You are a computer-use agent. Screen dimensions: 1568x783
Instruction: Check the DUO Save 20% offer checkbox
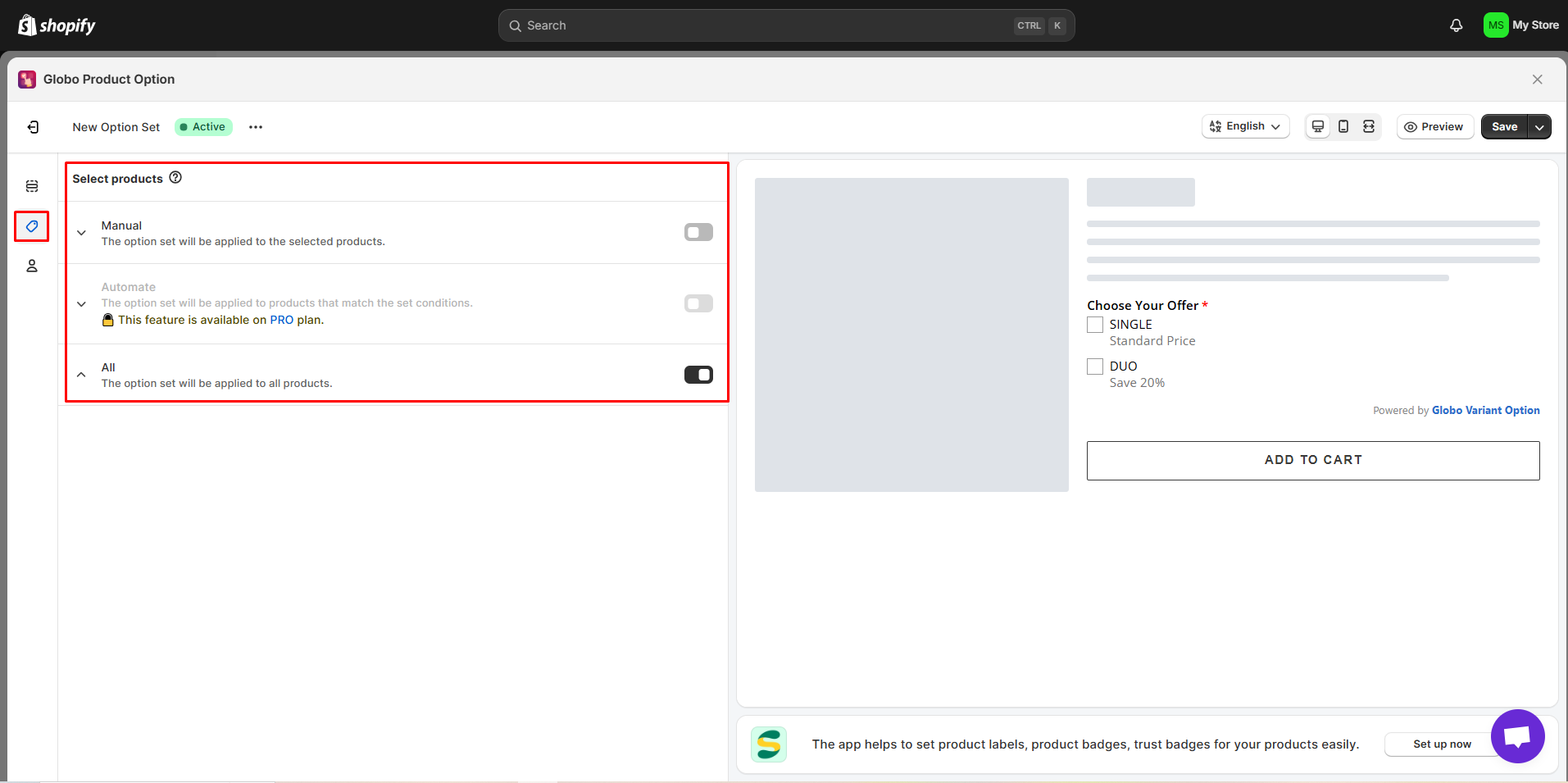click(1094, 366)
